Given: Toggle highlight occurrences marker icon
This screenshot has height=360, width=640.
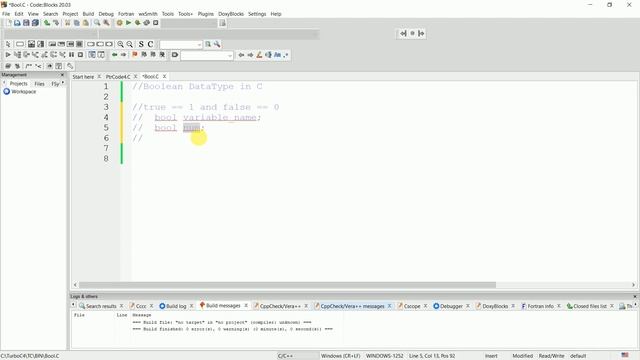Looking at the screenshot, I should pos(259,55).
